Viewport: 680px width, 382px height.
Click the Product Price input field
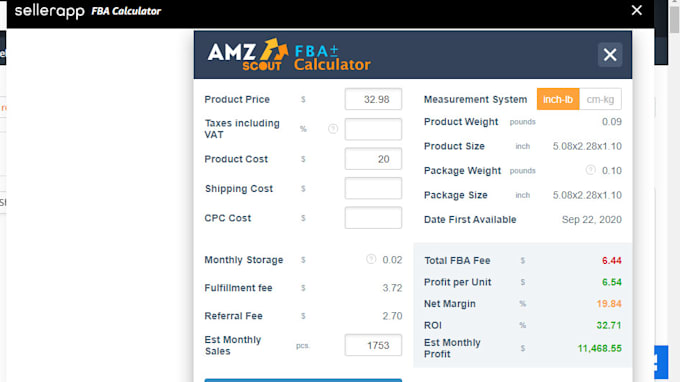pyautogui.click(x=373, y=99)
